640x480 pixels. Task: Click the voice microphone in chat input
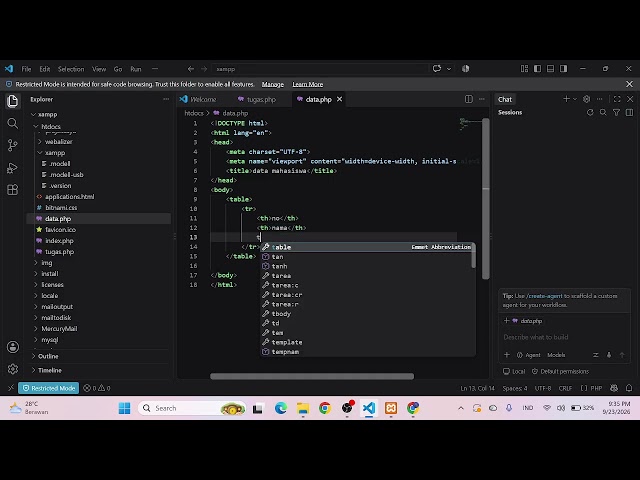[609, 355]
